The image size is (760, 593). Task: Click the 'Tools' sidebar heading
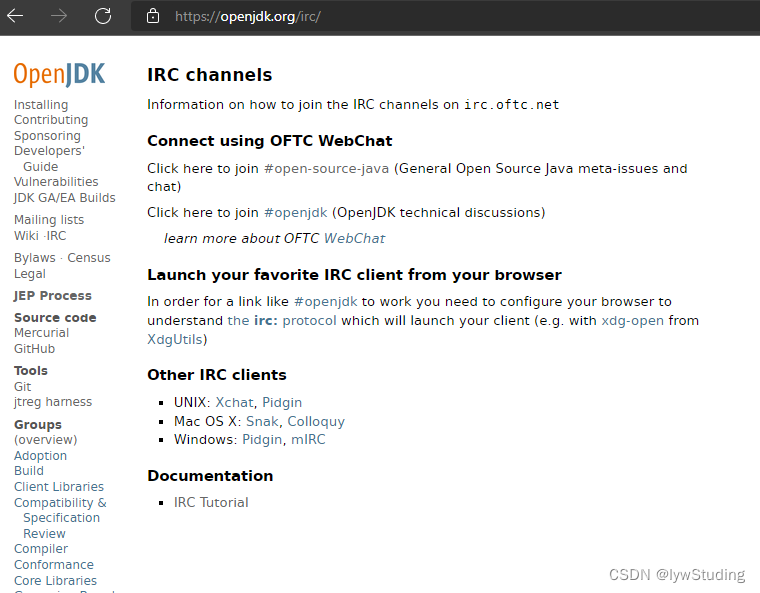click(31, 371)
